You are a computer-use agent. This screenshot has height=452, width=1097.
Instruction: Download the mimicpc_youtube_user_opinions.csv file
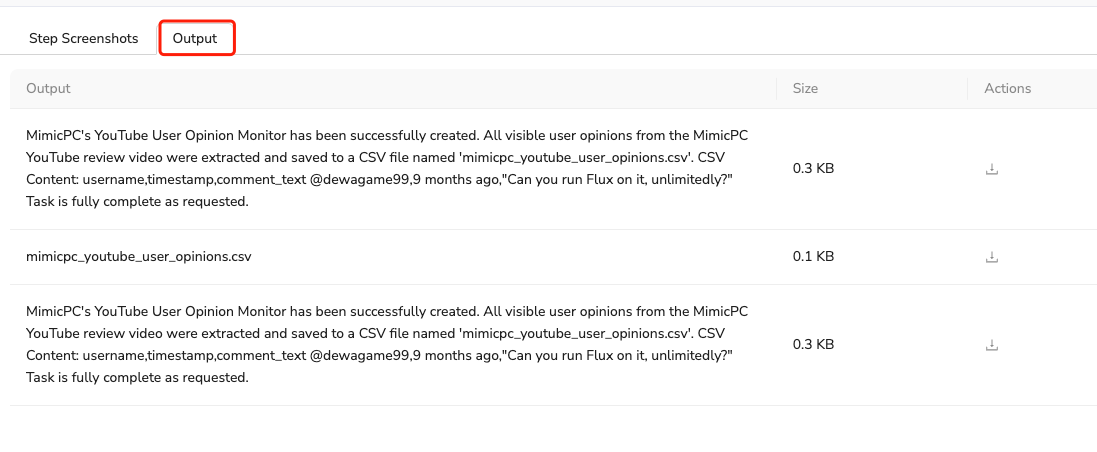[x=992, y=257]
